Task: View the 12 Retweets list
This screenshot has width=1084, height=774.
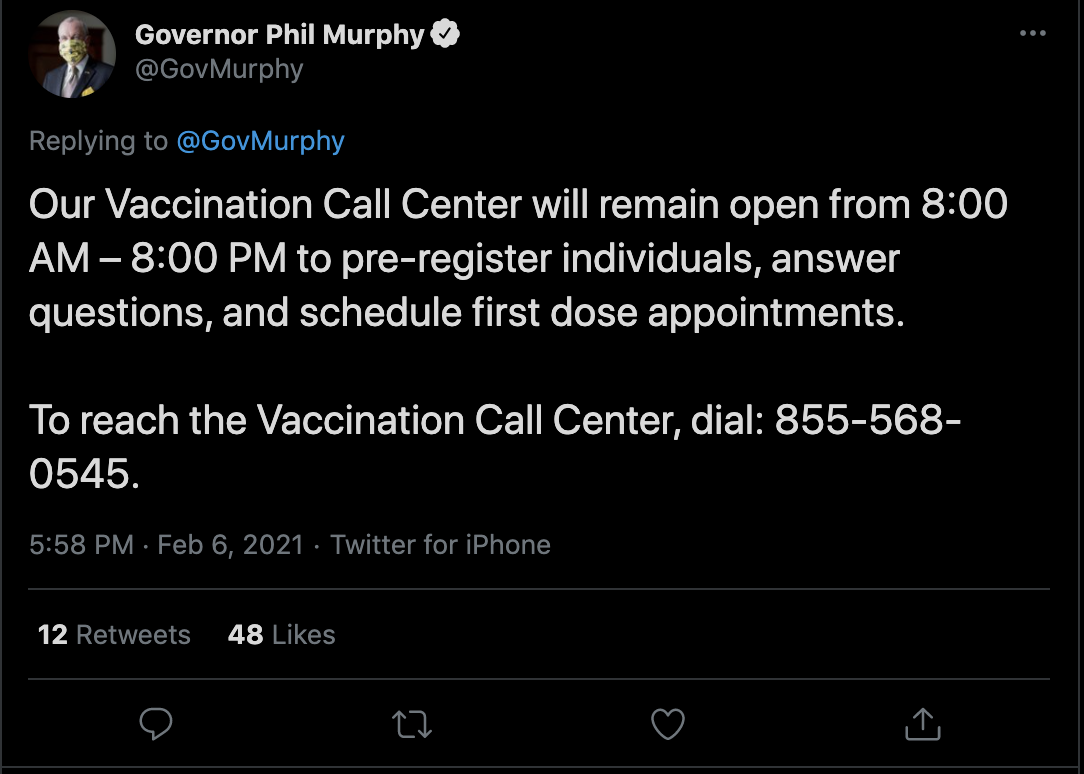Action: (x=114, y=635)
